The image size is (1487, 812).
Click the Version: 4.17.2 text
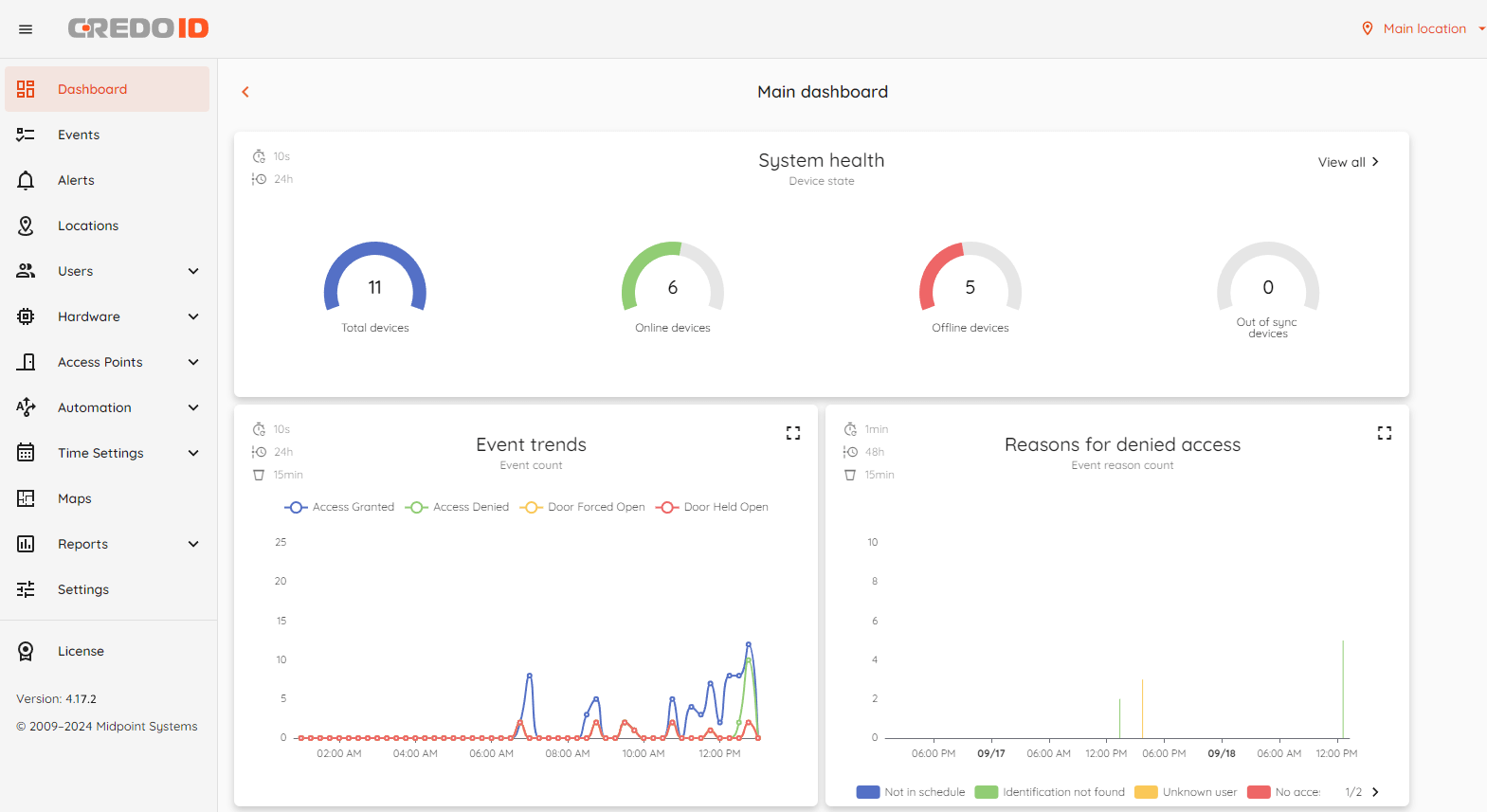(56, 699)
